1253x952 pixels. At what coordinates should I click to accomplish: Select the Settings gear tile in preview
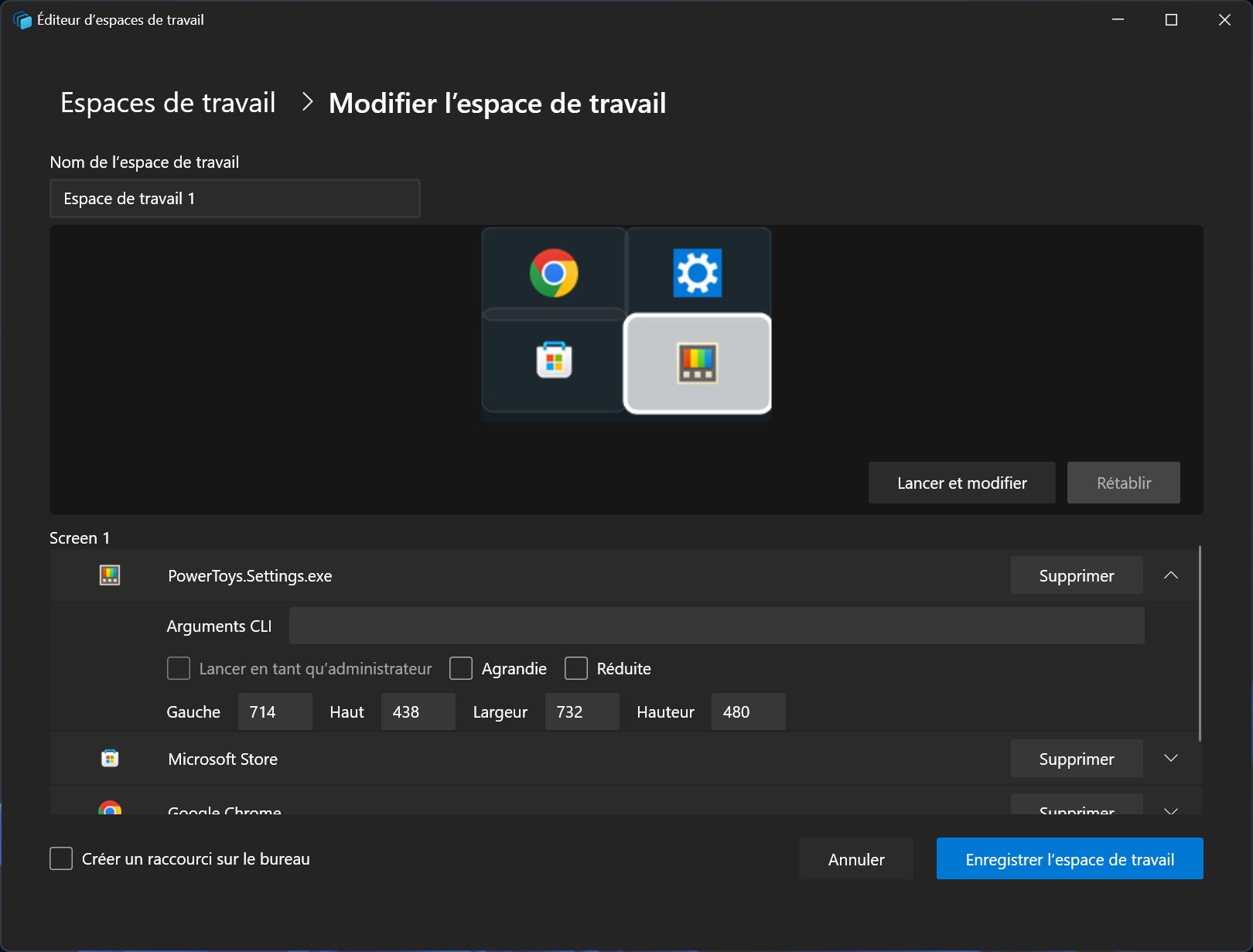coord(697,273)
